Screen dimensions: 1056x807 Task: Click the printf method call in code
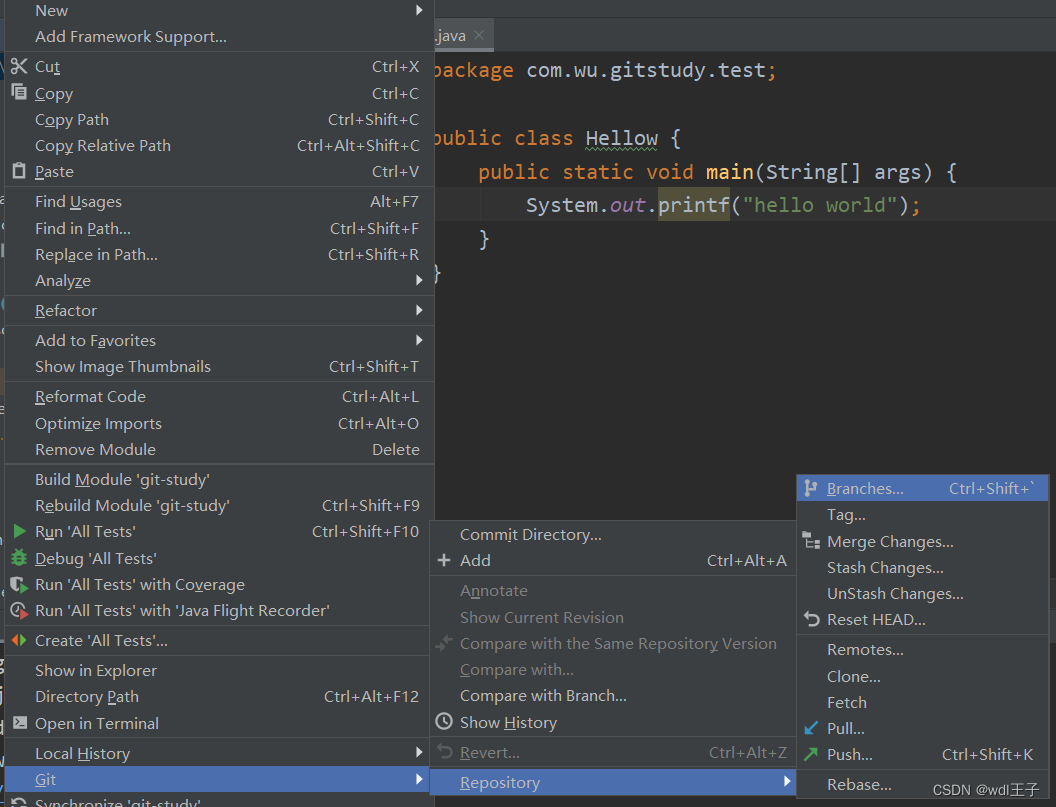click(694, 205)
